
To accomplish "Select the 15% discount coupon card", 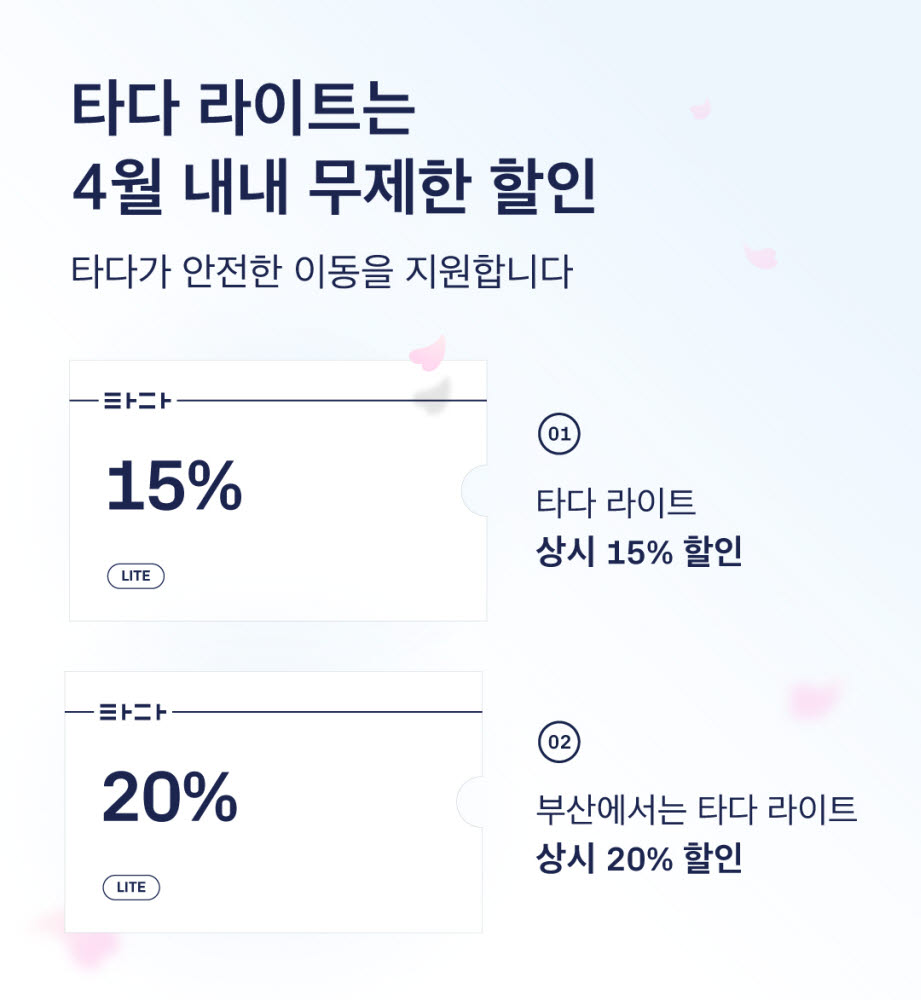I will click(278, 490).
